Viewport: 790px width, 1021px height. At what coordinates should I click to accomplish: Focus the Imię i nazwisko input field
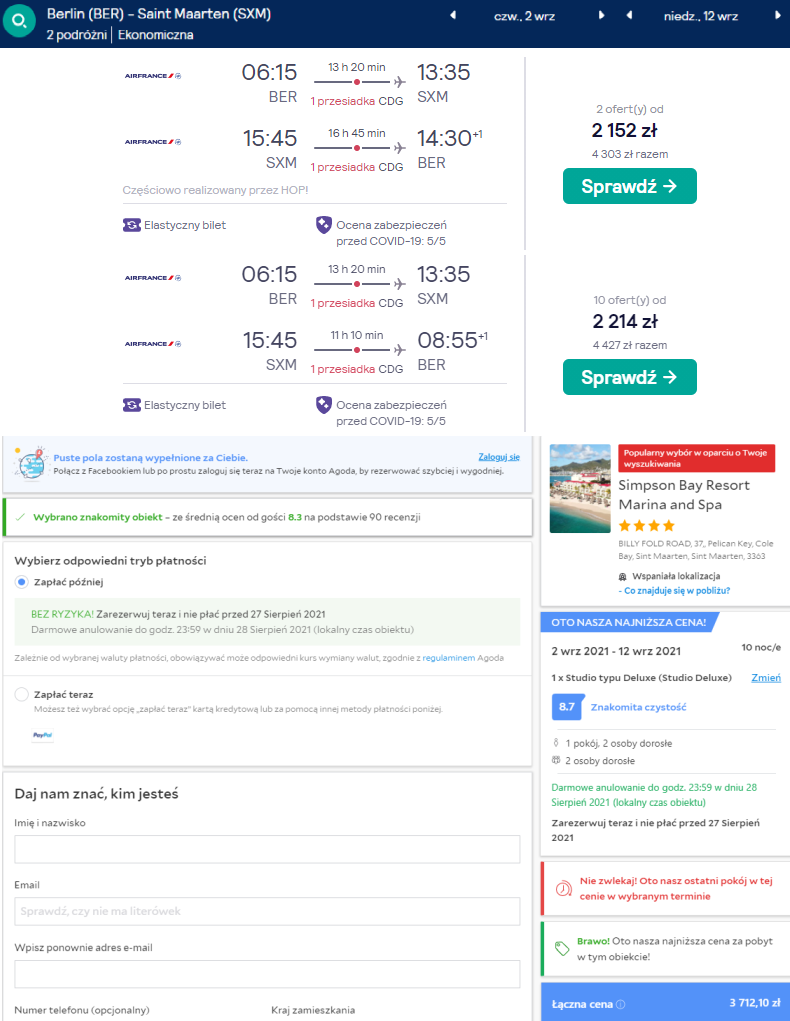[x=267, y=849]
